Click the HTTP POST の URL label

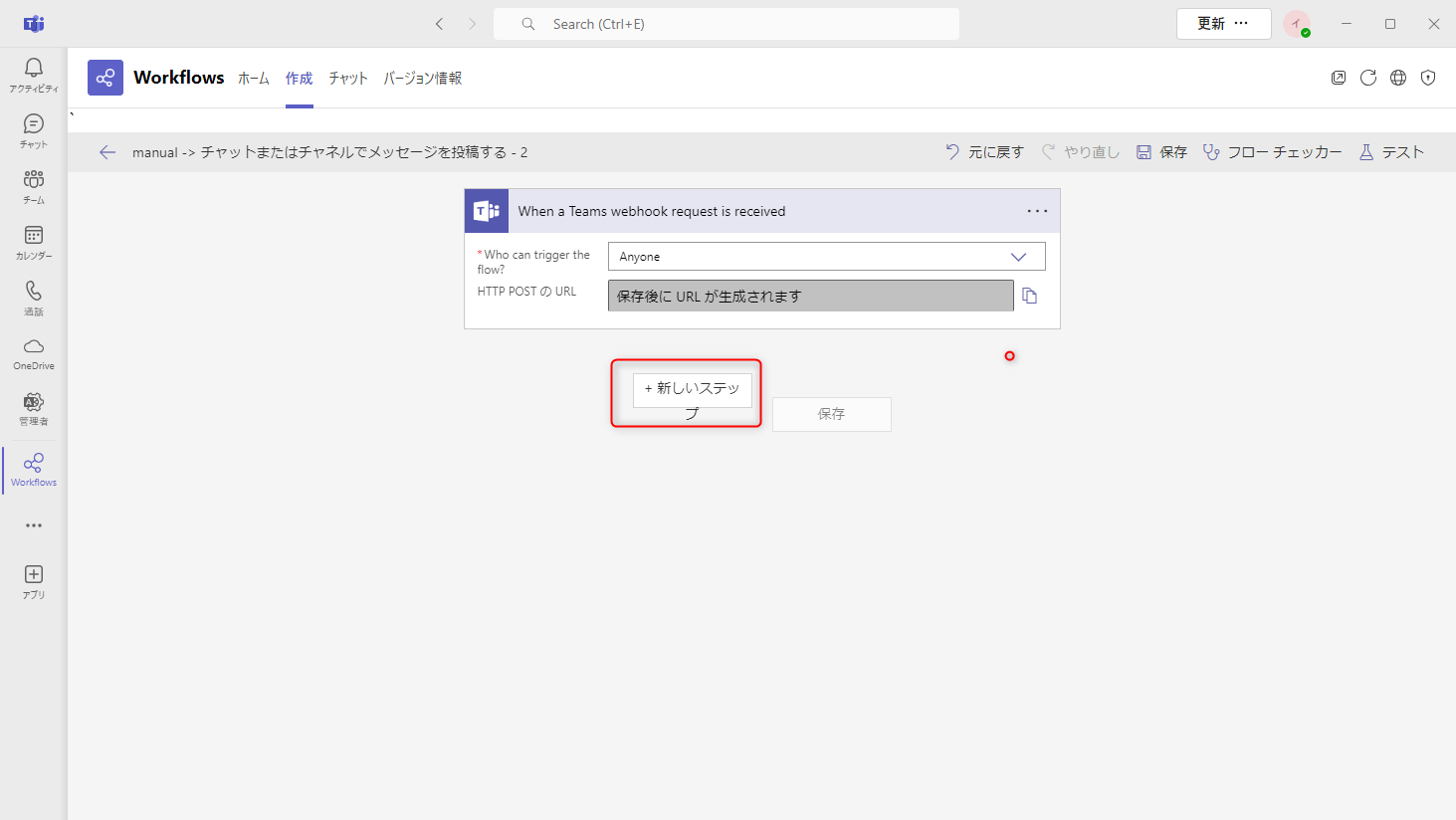526,292
